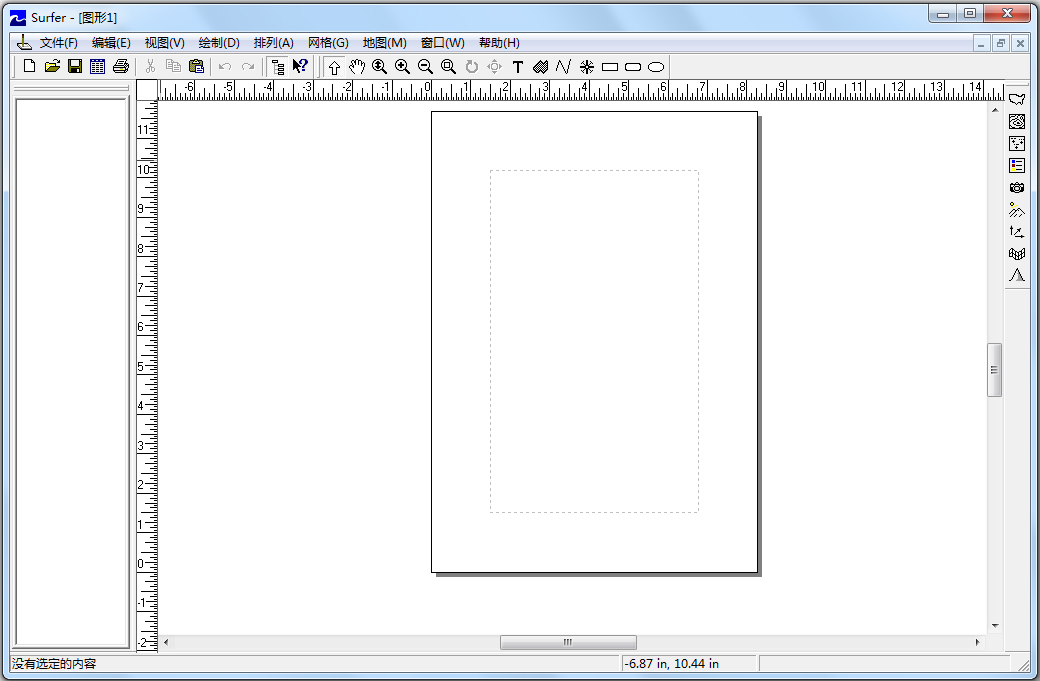The width and height of the screenshot is (1040, 681).
Task: Click the vertical scrollbar up arrow
Action: click(x=994, y=110)
